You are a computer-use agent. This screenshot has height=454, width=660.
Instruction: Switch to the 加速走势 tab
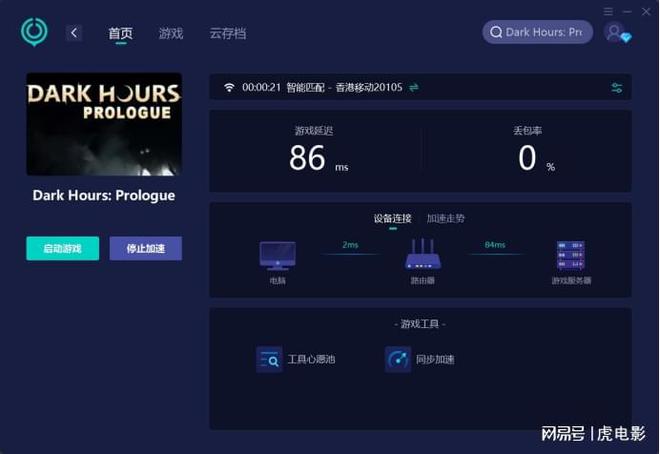445,218
